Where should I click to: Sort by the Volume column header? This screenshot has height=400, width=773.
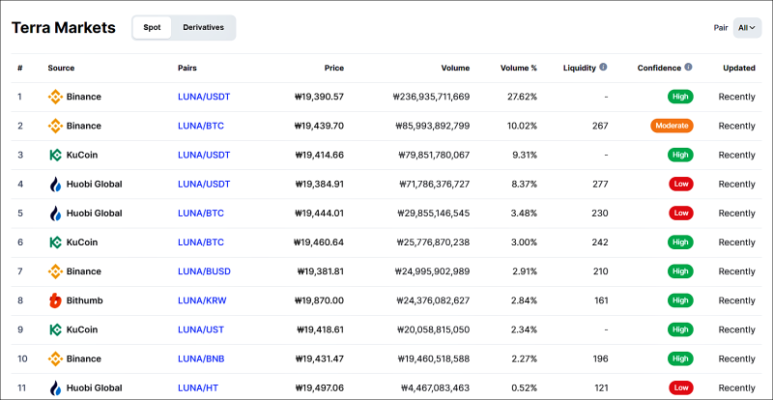[x=456, y=68]
